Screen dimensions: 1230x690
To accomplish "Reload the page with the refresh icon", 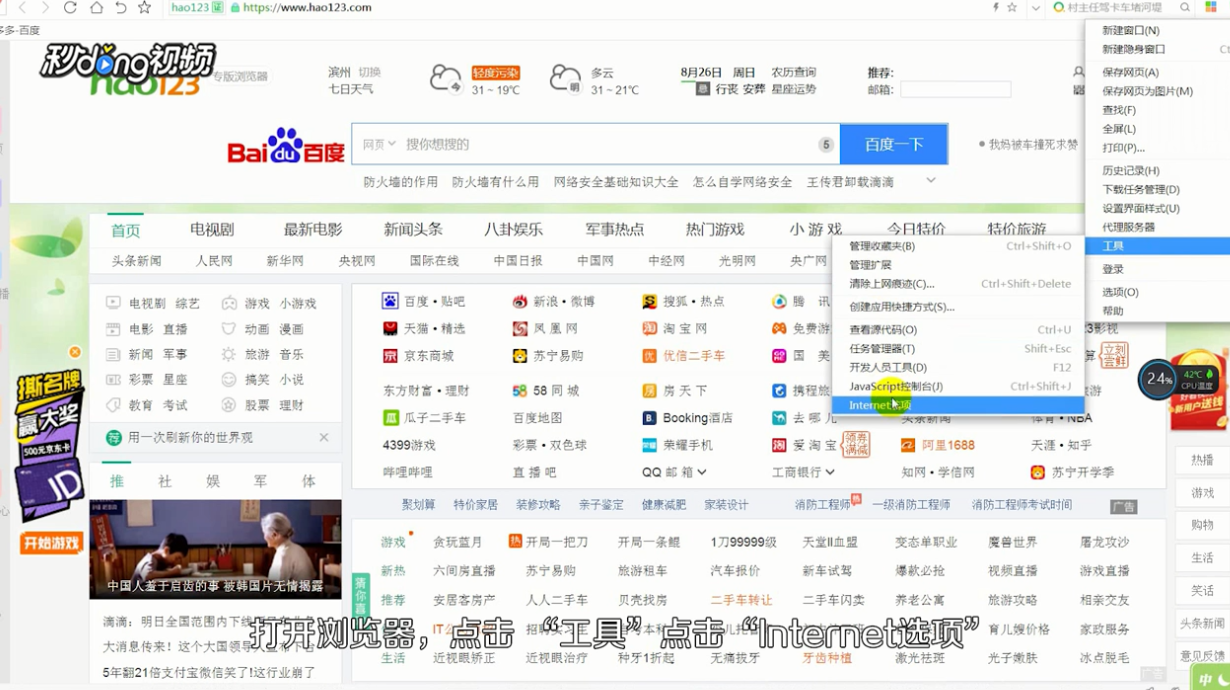I will tap(70, 8).
